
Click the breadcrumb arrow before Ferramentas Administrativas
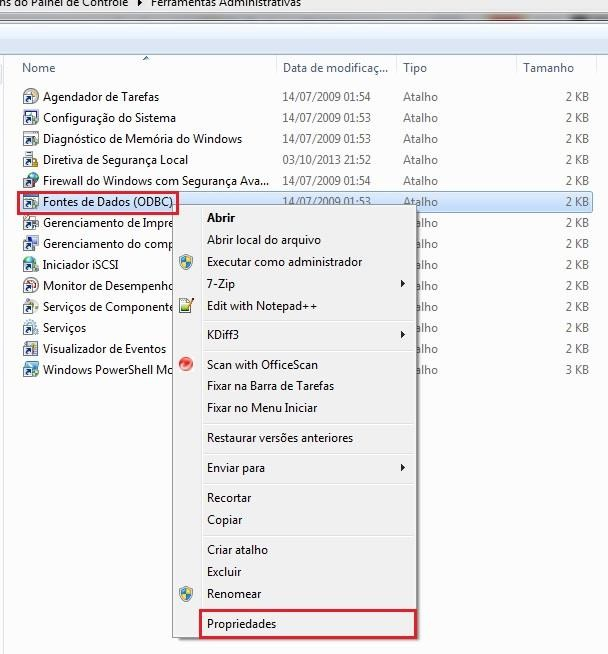[x=140, y=3]
